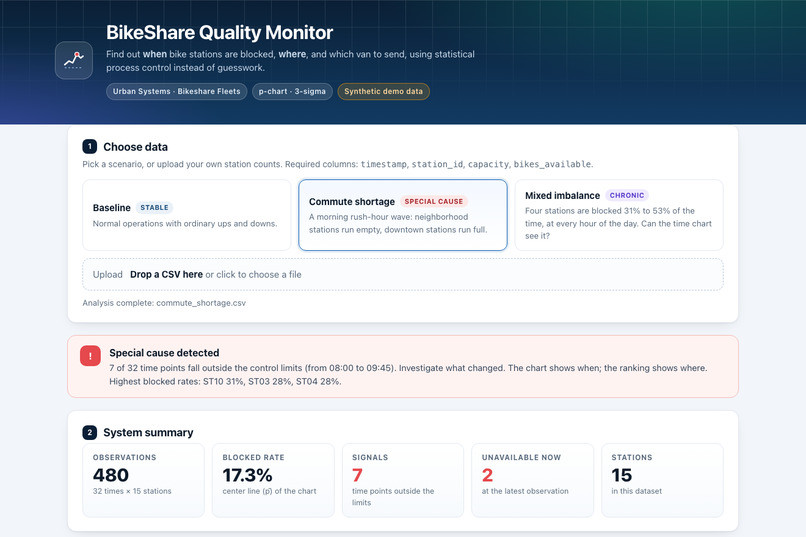Click the System summary heading
This screenshot has width=806, height=537.
pyautogui.click(x=148, y=433)
